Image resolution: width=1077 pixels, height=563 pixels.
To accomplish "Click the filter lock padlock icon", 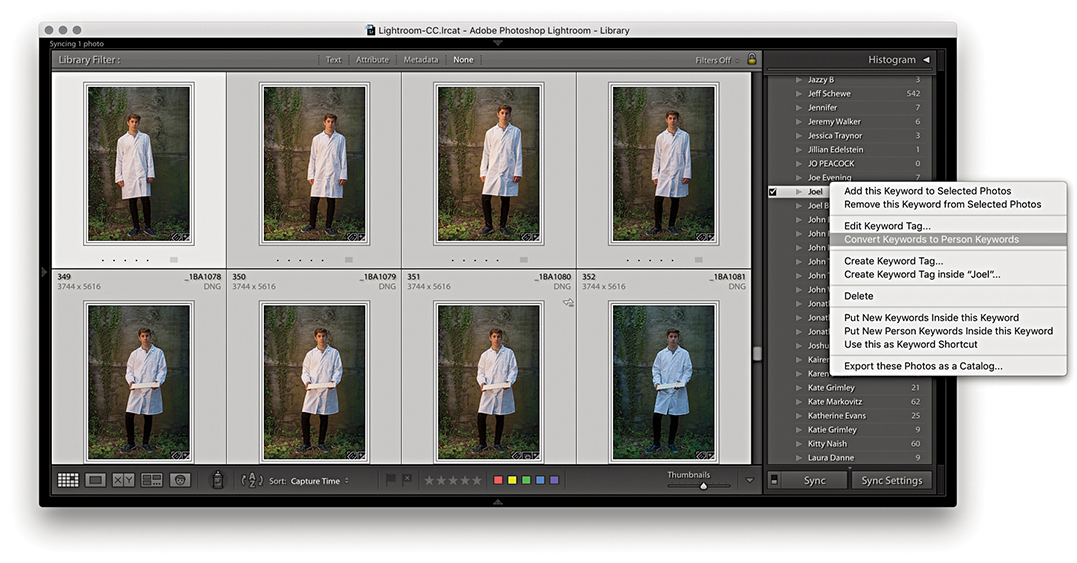I will click(x=751, y=60).
